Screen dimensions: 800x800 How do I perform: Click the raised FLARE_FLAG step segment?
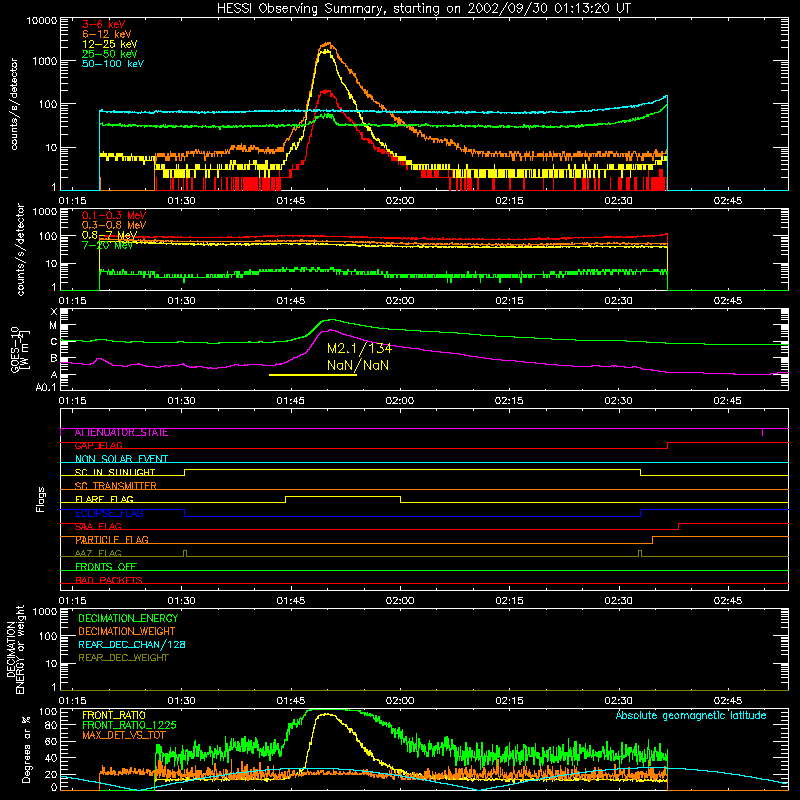pyautogui.click(x=343, y=496)
